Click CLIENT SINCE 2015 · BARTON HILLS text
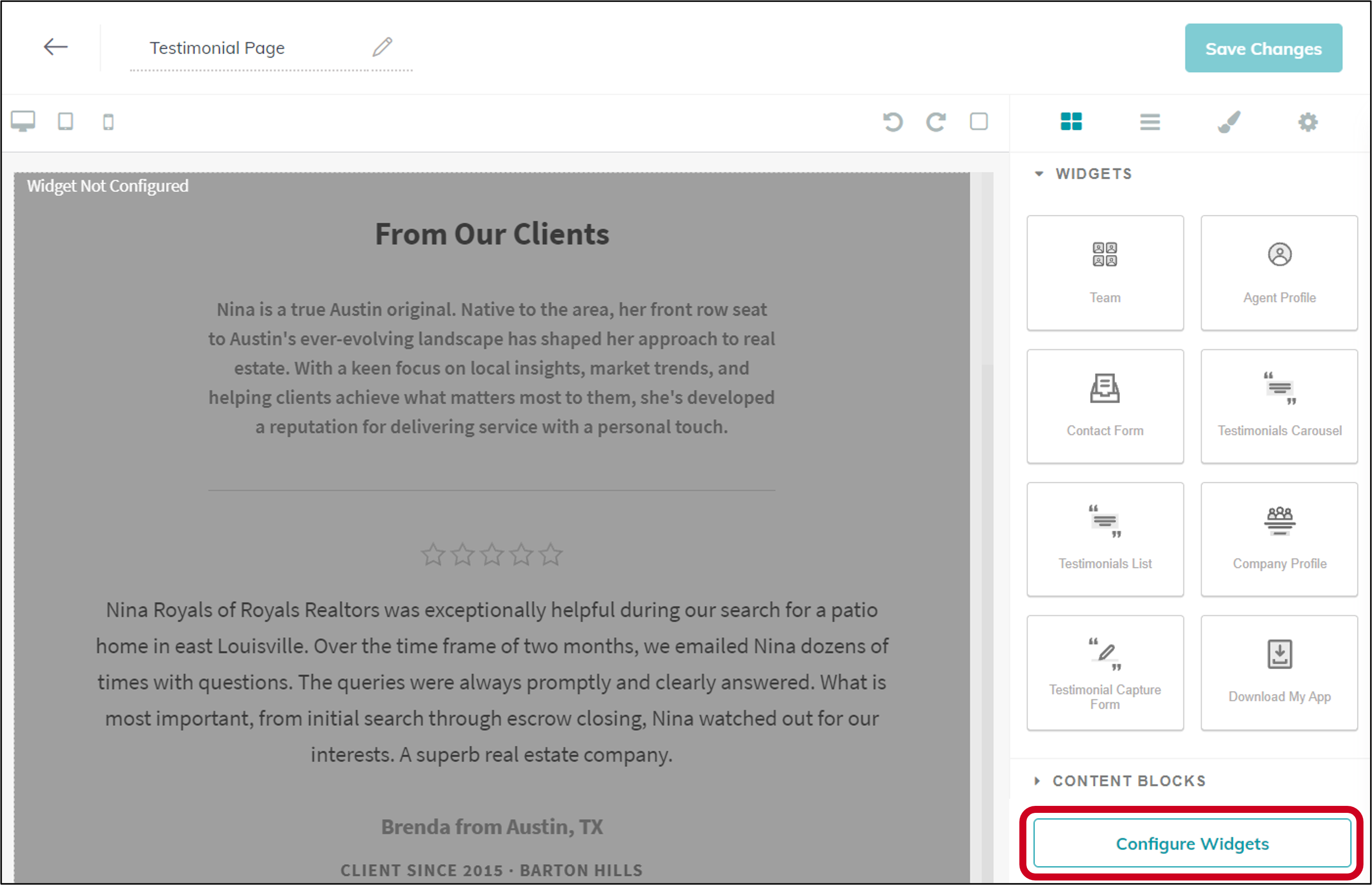The image size is (1372, 885). point(492,870)
